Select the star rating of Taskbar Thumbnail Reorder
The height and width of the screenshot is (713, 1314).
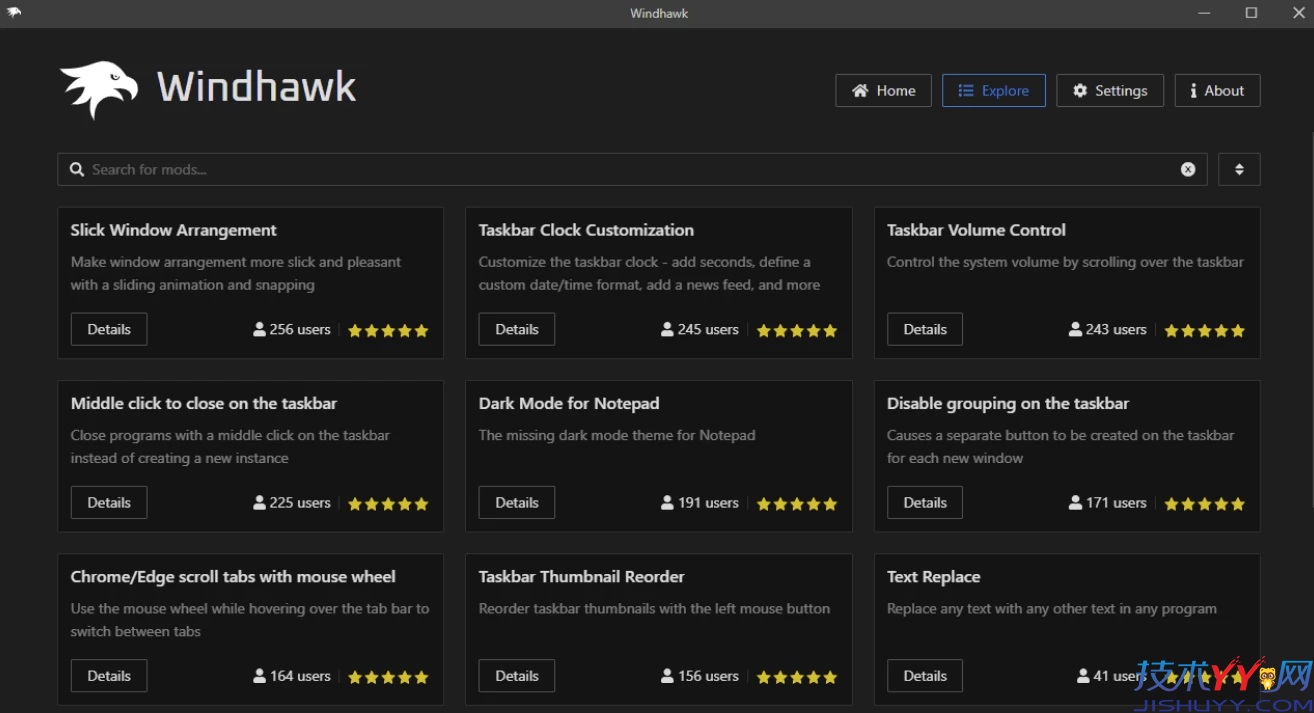click(x=797, y=677)
